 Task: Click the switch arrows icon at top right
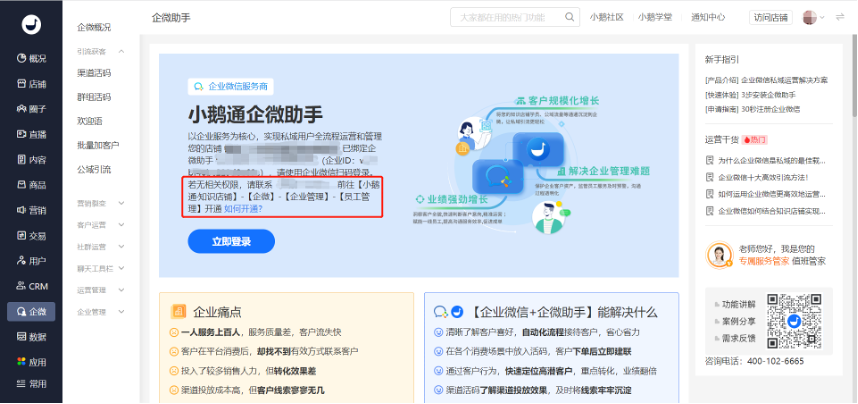tap(840, 18)
